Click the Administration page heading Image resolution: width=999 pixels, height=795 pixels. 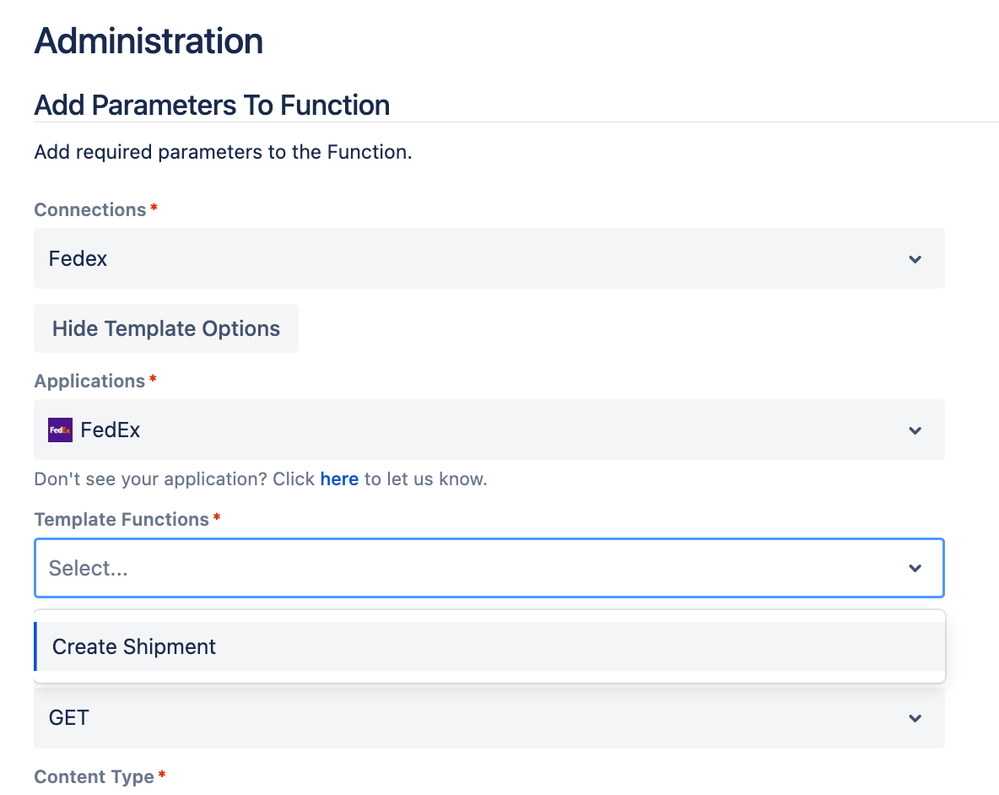click(x=148, y=41)
